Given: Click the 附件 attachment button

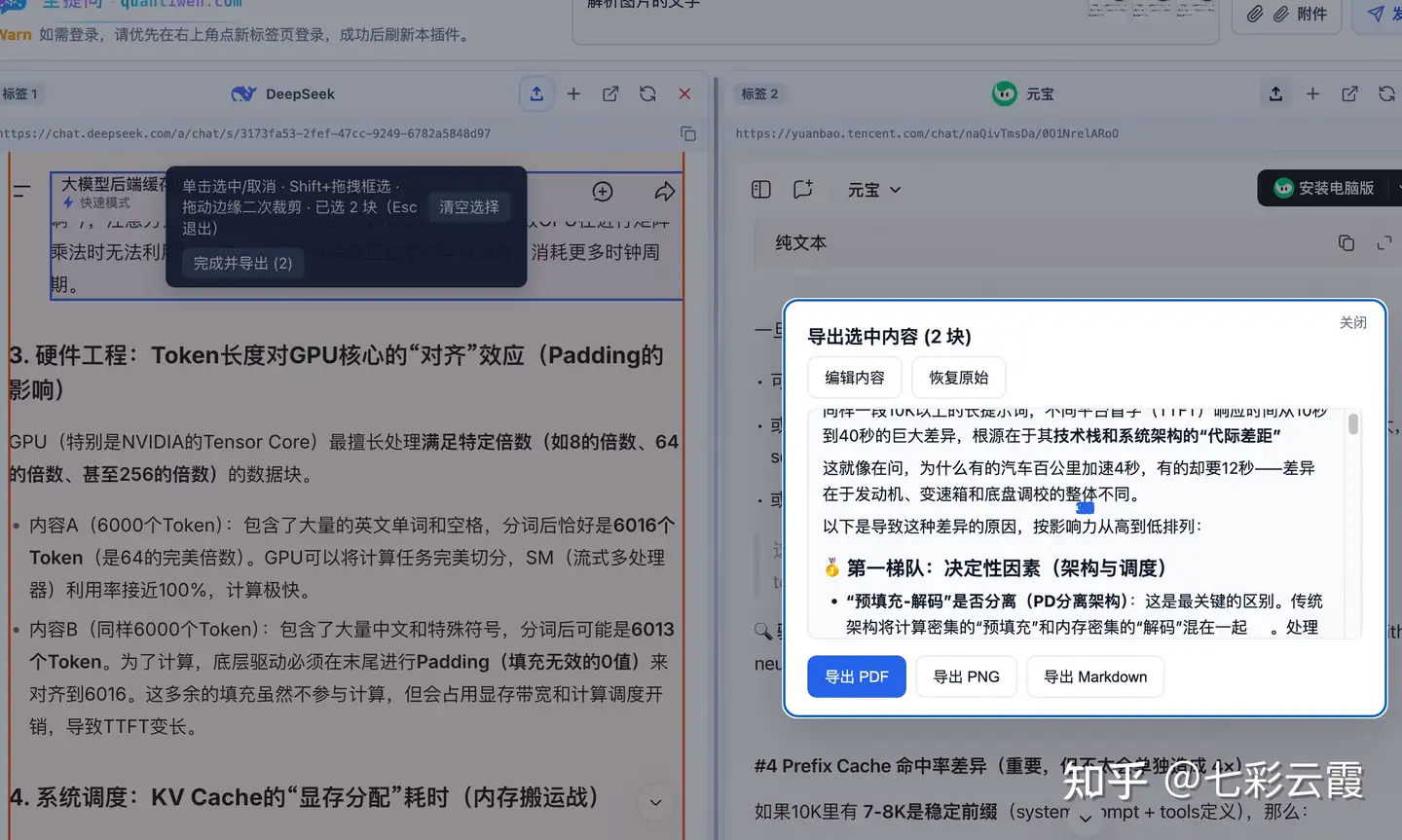Looking at the screenshot, I should click(x=1286, y=14).
